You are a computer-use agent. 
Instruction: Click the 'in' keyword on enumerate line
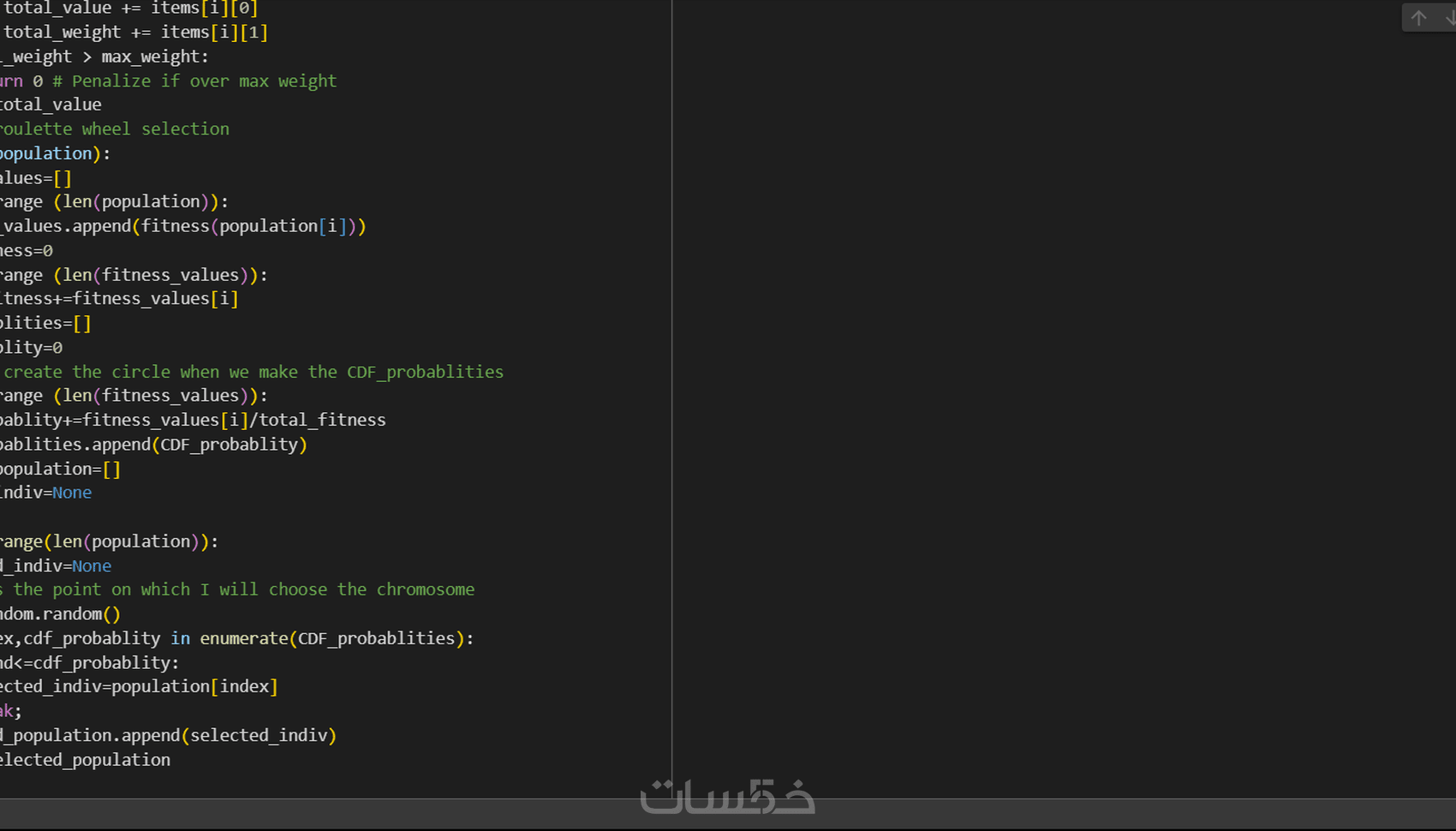(180, 638)
